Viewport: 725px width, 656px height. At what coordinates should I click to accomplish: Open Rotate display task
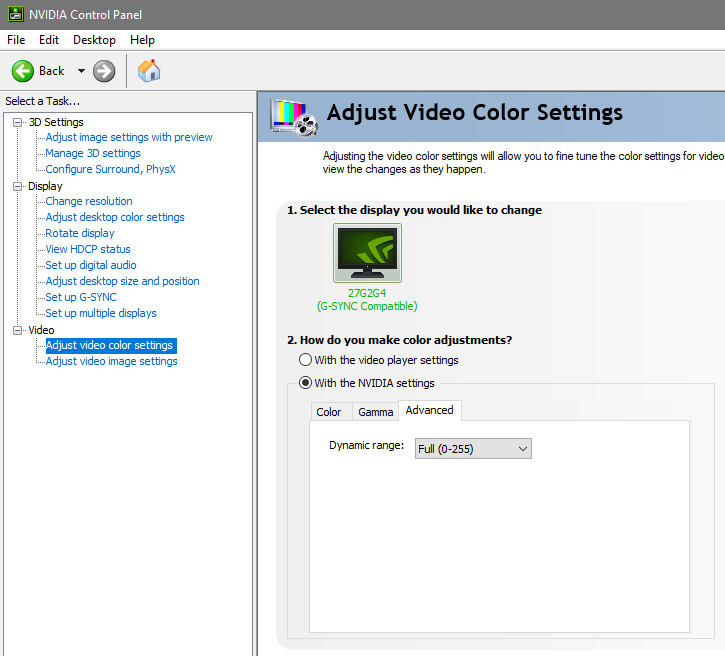click(80, 233)
